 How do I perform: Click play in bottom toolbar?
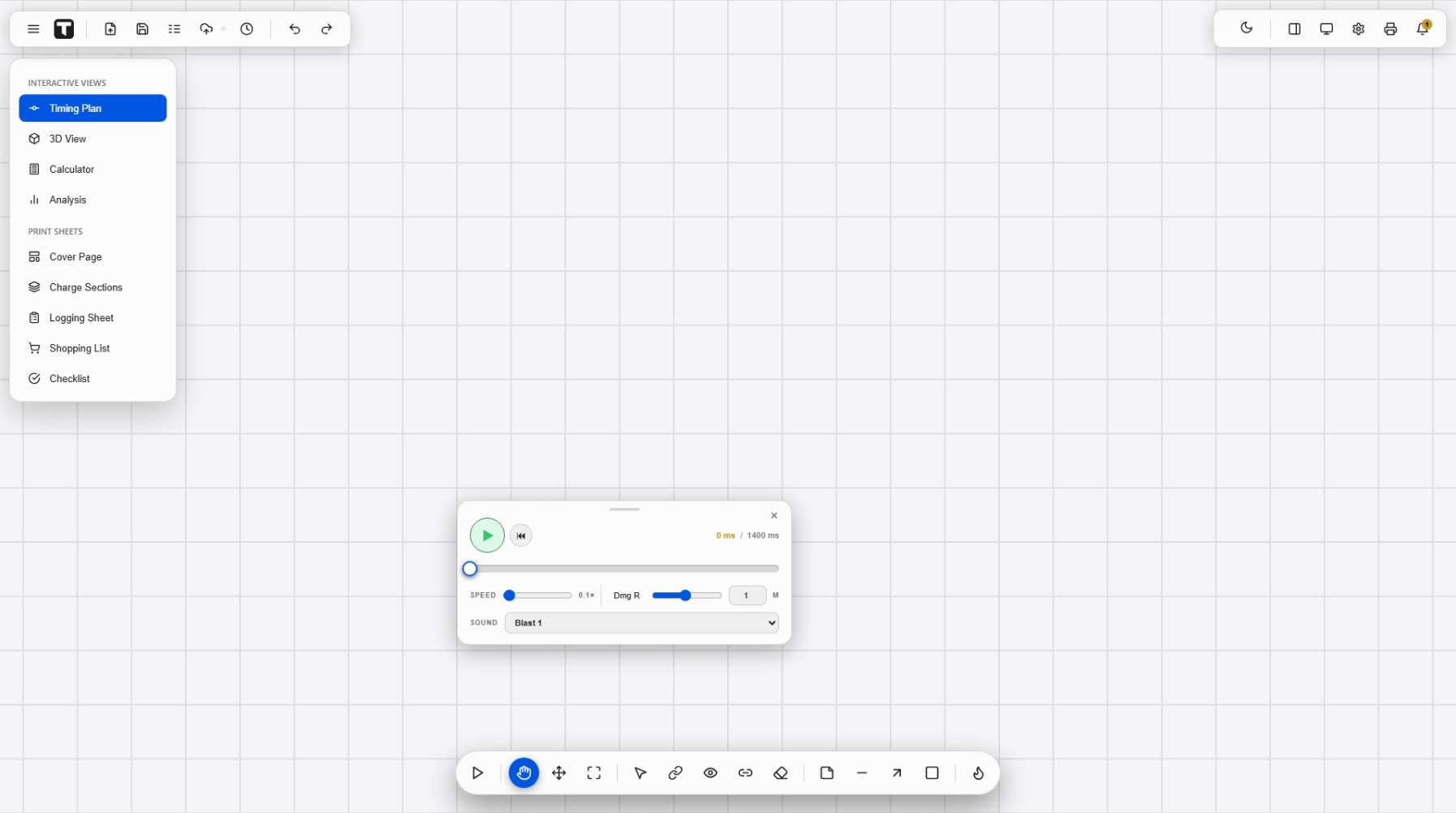click(478, 773)
